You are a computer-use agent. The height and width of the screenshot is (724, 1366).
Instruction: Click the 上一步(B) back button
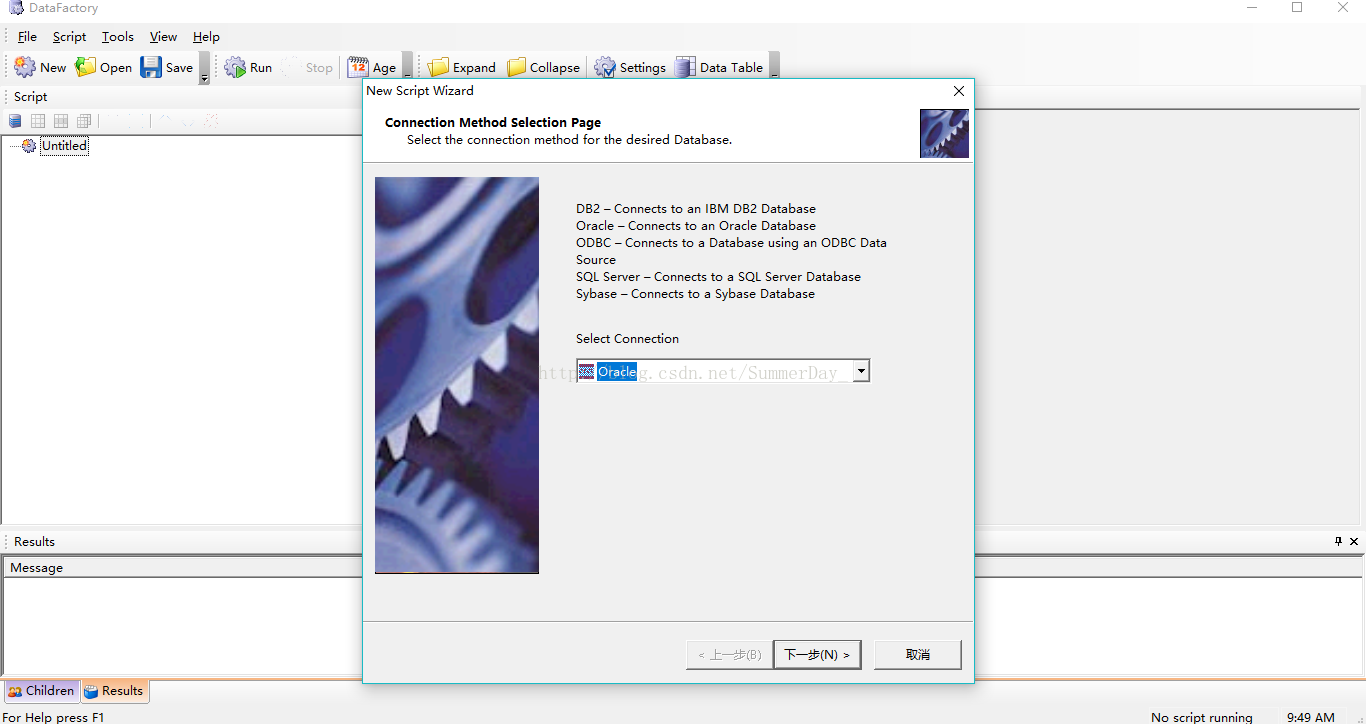pos(729,655)
